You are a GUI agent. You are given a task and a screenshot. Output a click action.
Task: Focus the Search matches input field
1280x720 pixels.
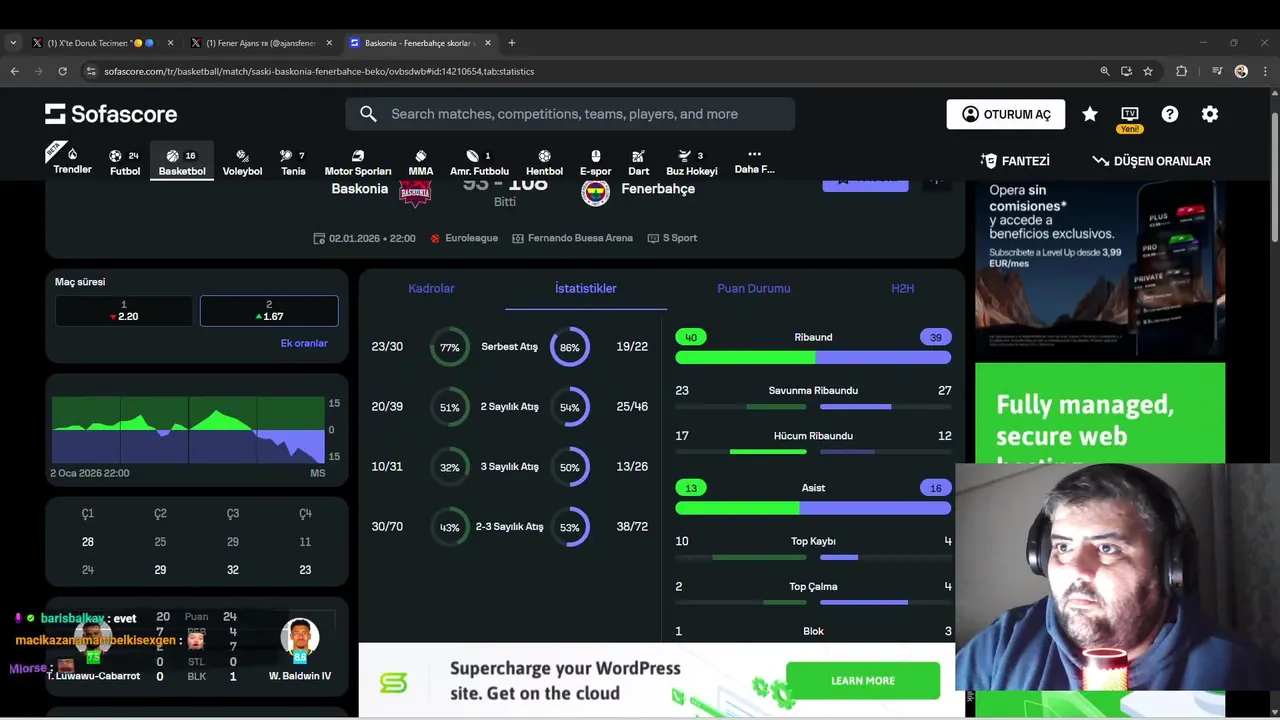click(x=570, y=114)
